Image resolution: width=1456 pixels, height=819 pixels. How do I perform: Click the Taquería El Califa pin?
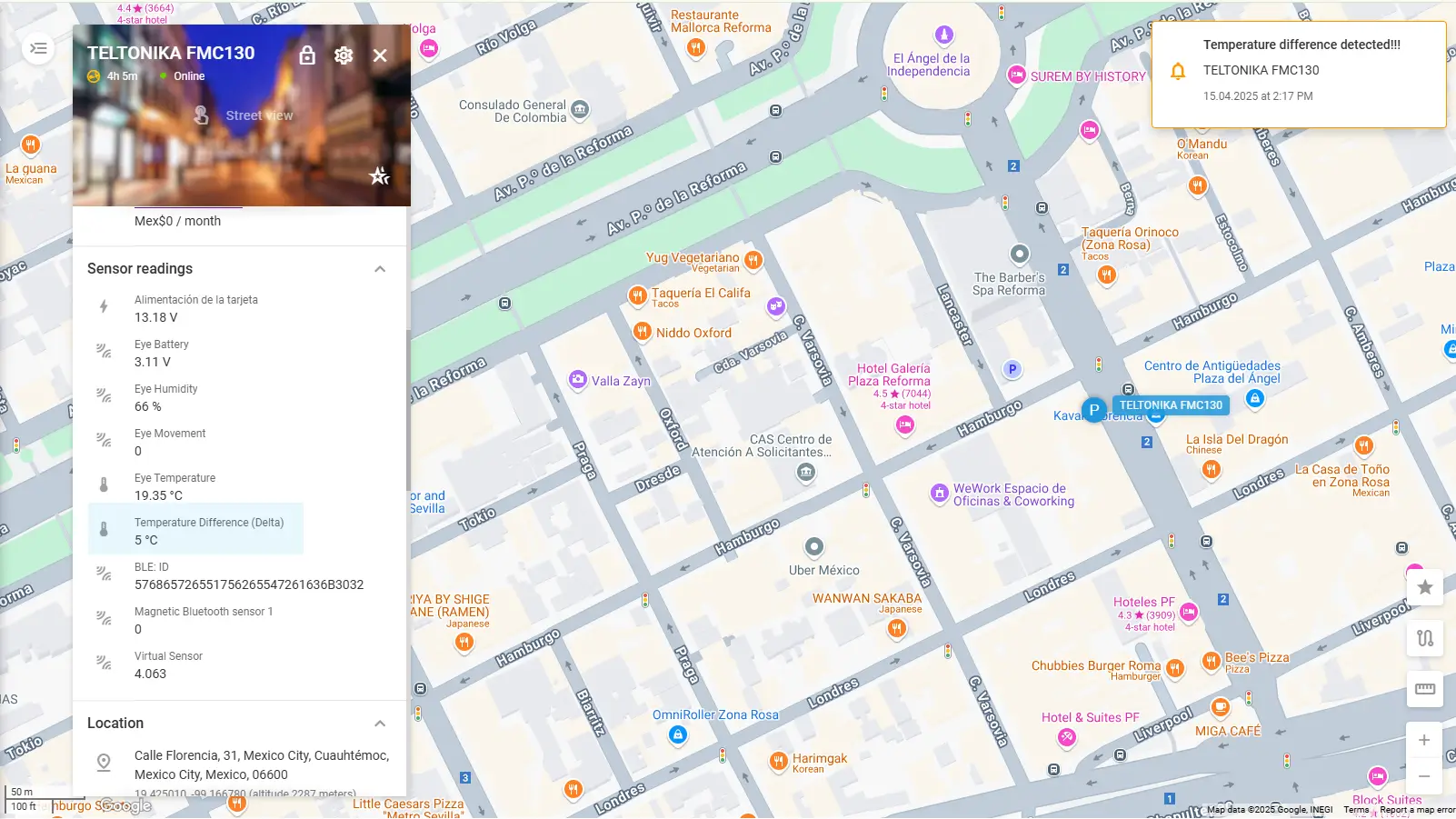638,295
